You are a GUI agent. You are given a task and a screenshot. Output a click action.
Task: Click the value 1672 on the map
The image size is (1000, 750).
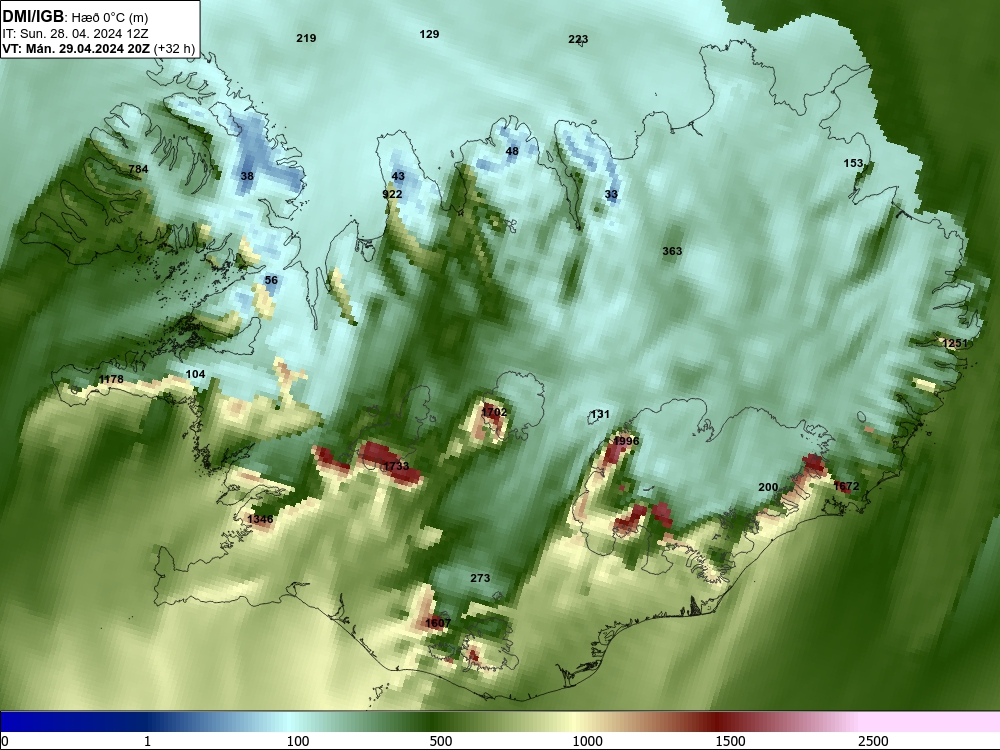(846, 486)
